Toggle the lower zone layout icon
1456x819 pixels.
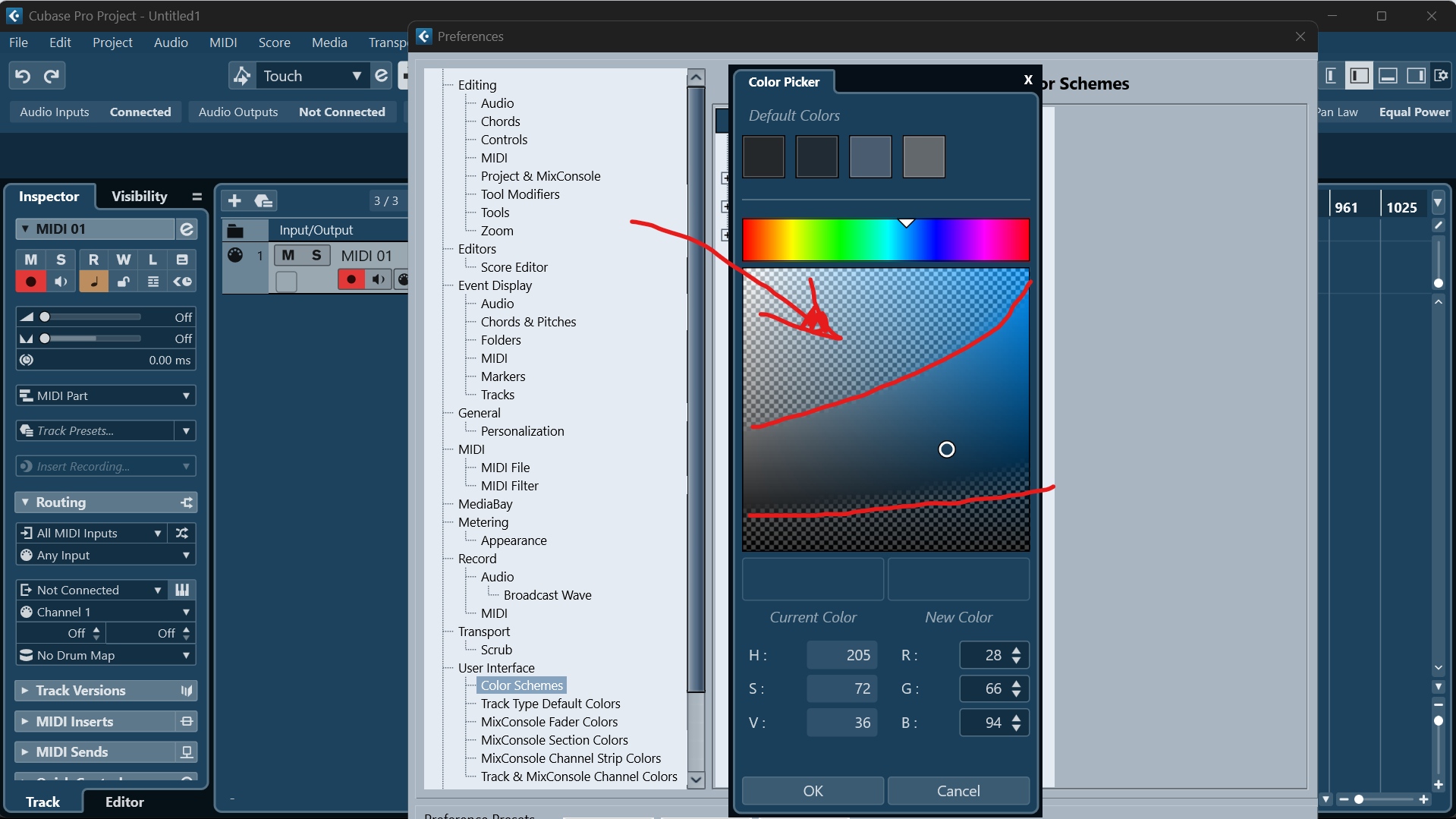coord(1388,76)
